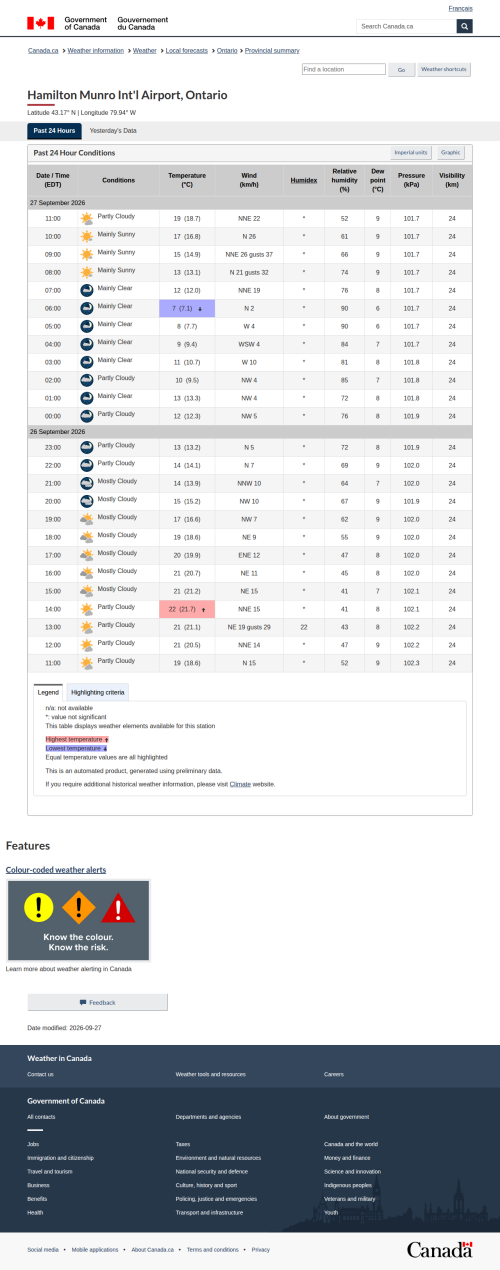Select the Past 24 Hours tab

tap(54, 131)
